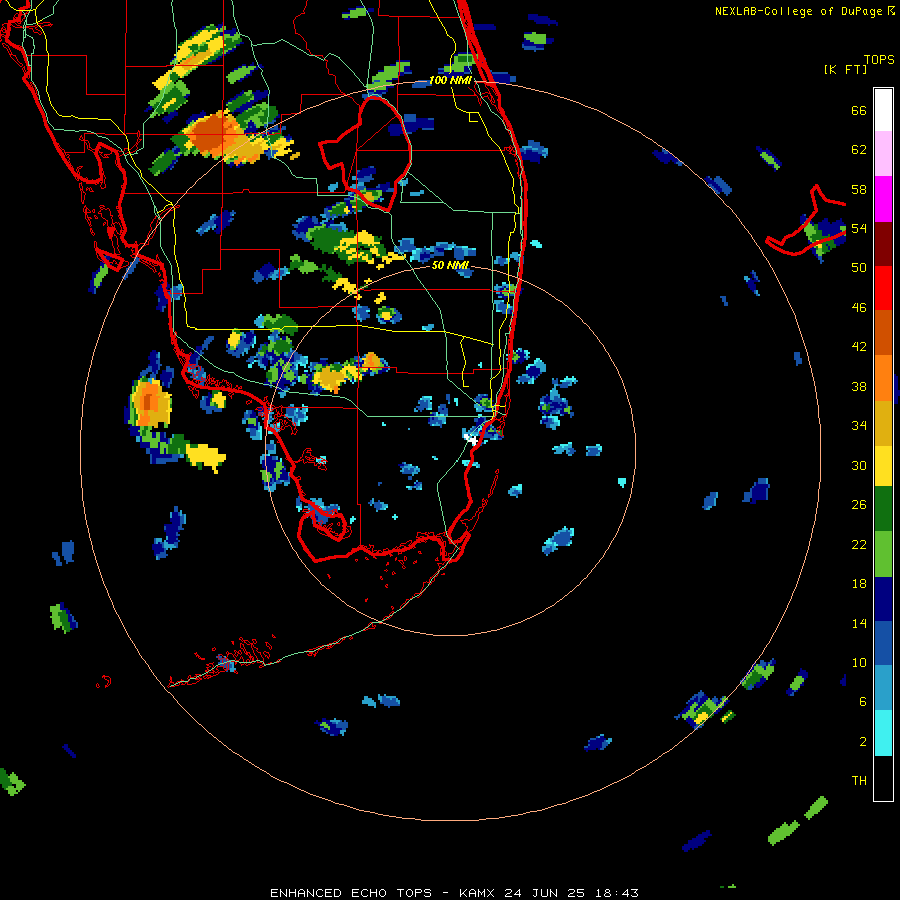Pick the dark green swatch on the color bar
The height and width of the screenshot is (900, 900).
tap(883, 509)
